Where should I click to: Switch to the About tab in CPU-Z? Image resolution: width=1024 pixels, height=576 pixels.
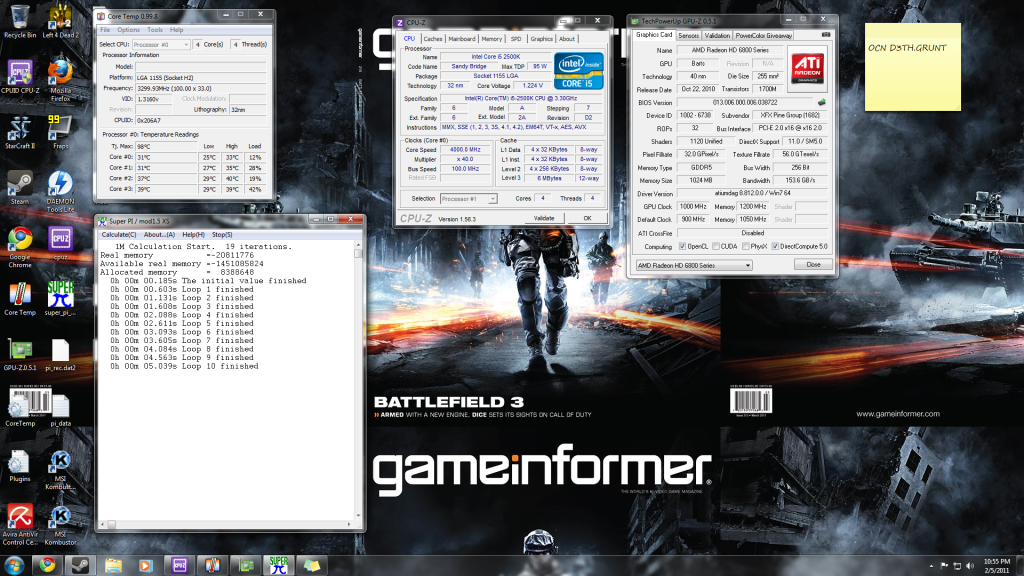point(567,39)
